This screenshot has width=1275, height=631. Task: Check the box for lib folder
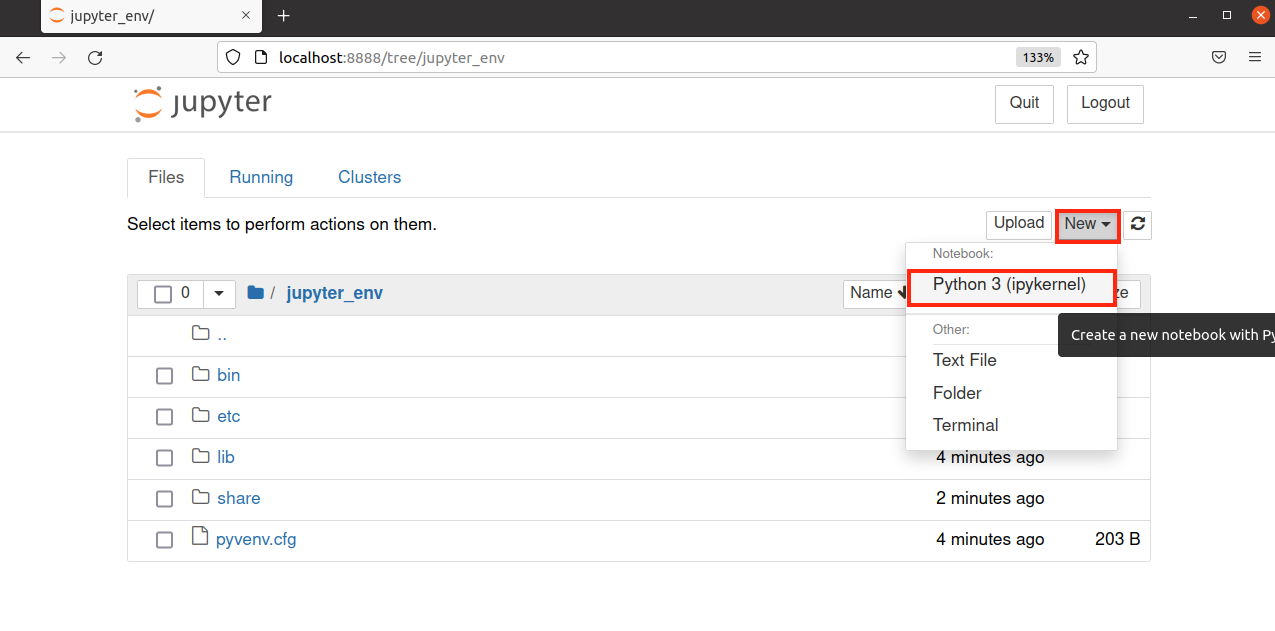point(164,458)
